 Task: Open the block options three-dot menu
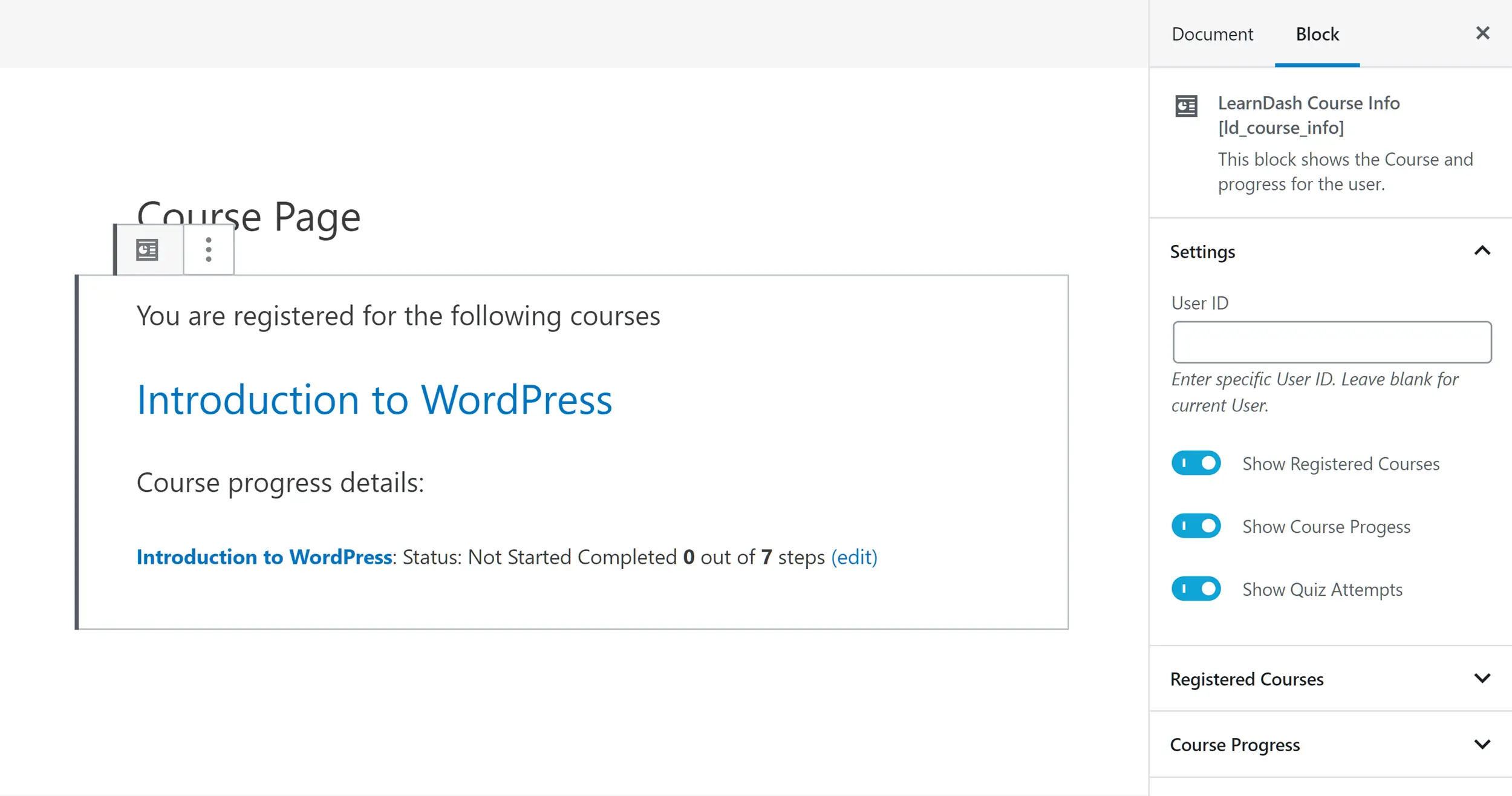point(209,250)
